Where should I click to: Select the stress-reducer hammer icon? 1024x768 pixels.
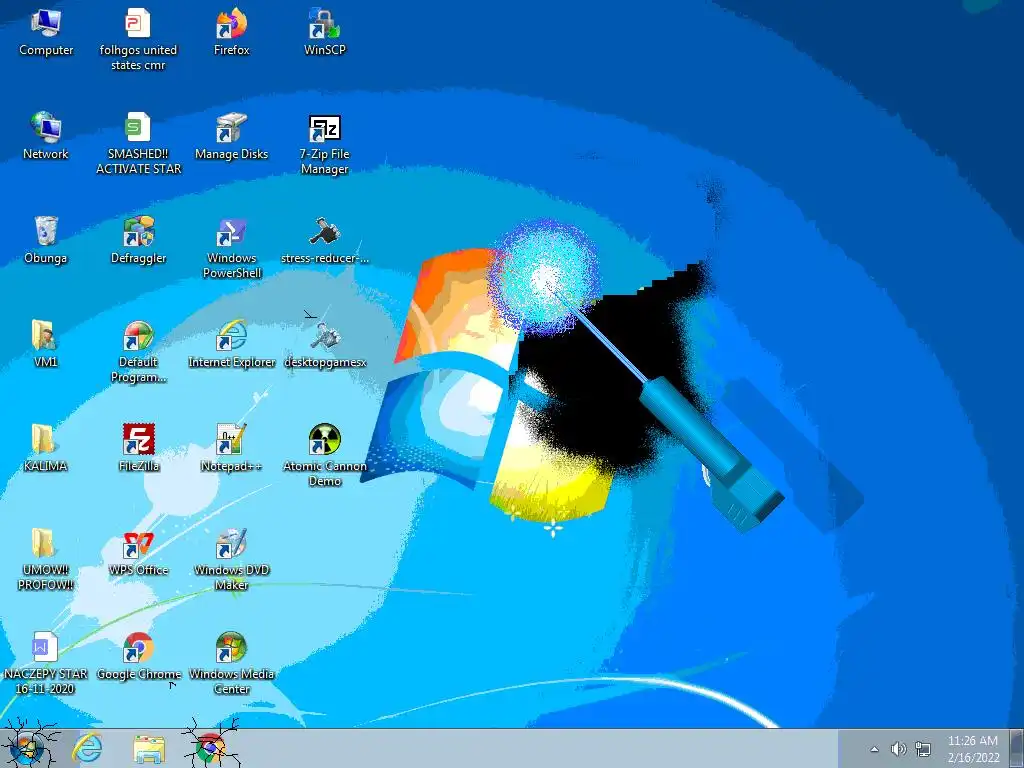click(x=325, y=240)
